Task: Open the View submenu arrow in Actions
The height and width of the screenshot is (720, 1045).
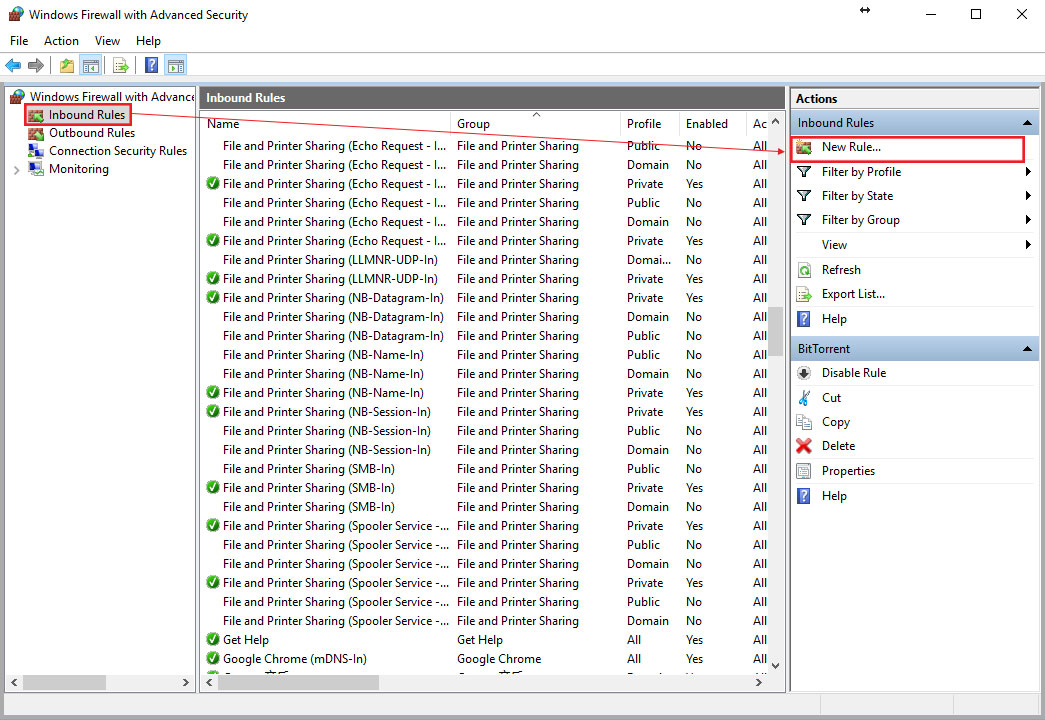Action: (x=1028, y=245)
